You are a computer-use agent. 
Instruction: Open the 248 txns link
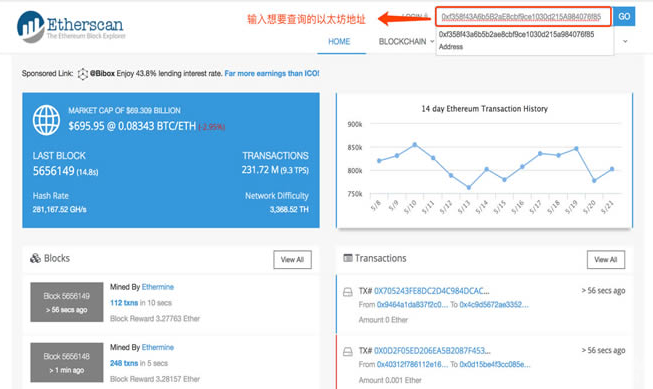click(124, 363)
